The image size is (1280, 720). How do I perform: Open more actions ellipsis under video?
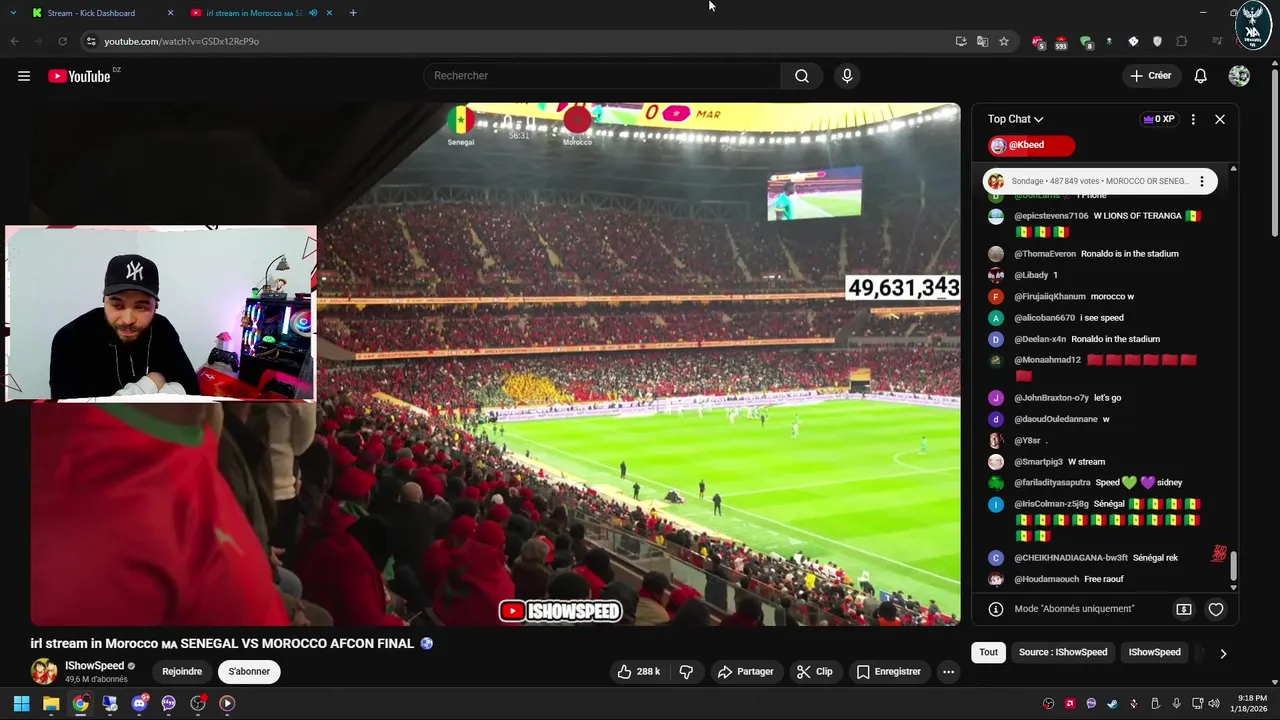(948, 672)
